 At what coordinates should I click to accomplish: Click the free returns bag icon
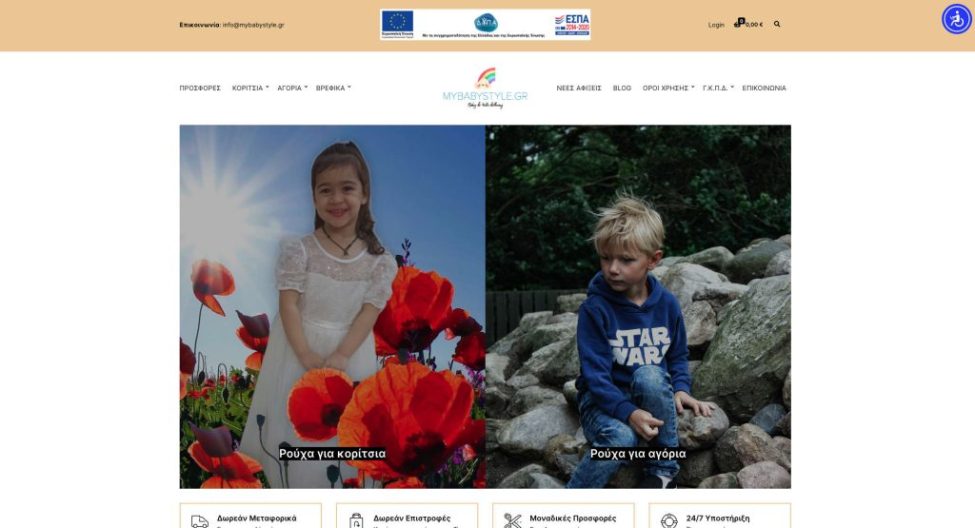click(x=356, y=521)
